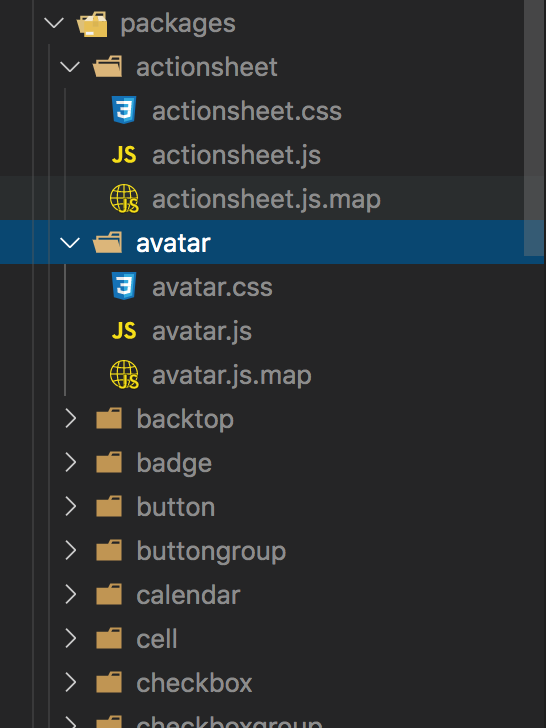Viewport: 546px width, 728px height.
Task: Click the packages root folder icon
Action: [x=92, y=23]
